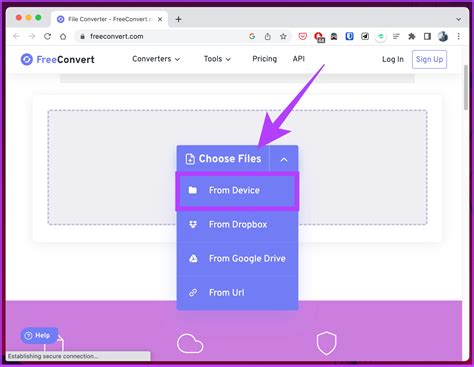Click the Google icon in address bar
This screenshot has width=474, height=367.
coord(252,36)
